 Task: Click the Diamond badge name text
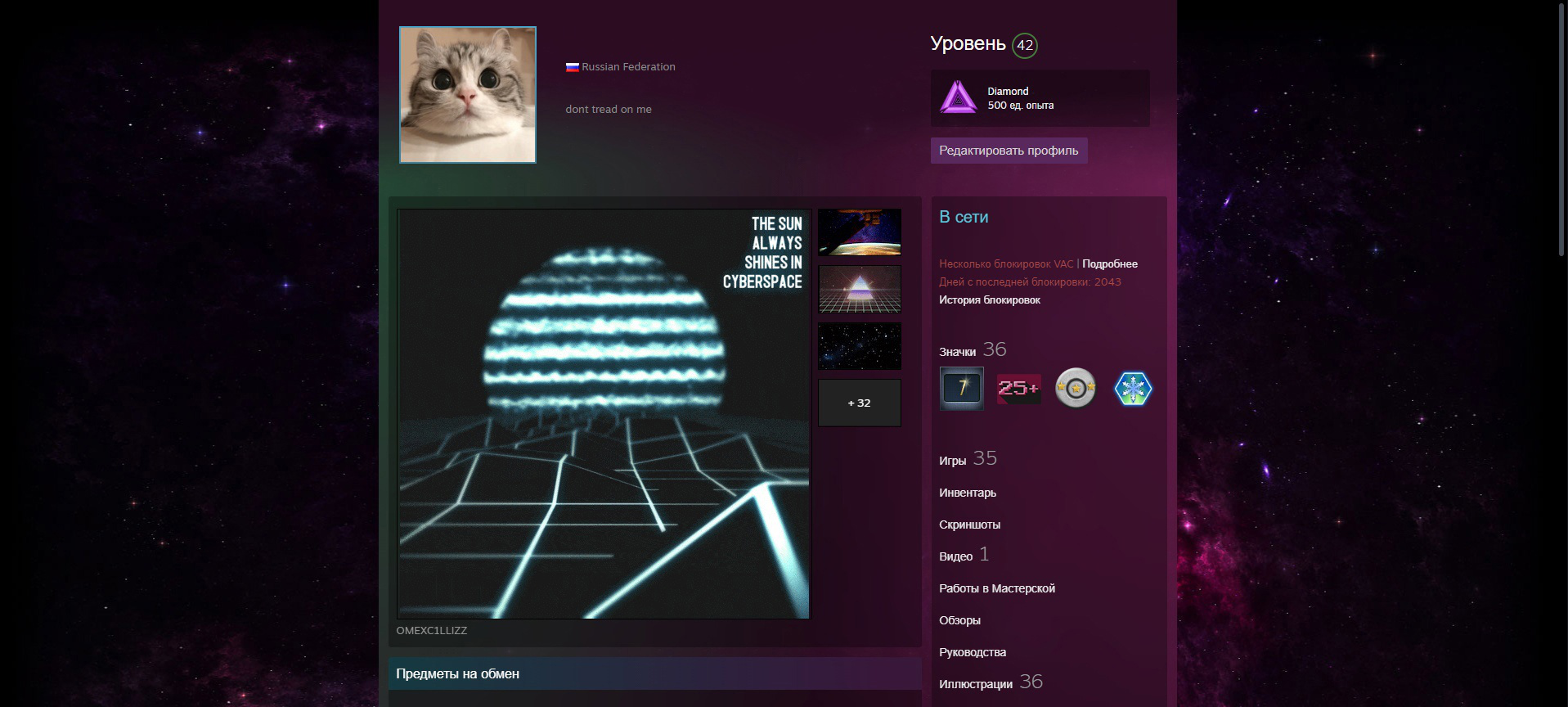[1008, 92]
